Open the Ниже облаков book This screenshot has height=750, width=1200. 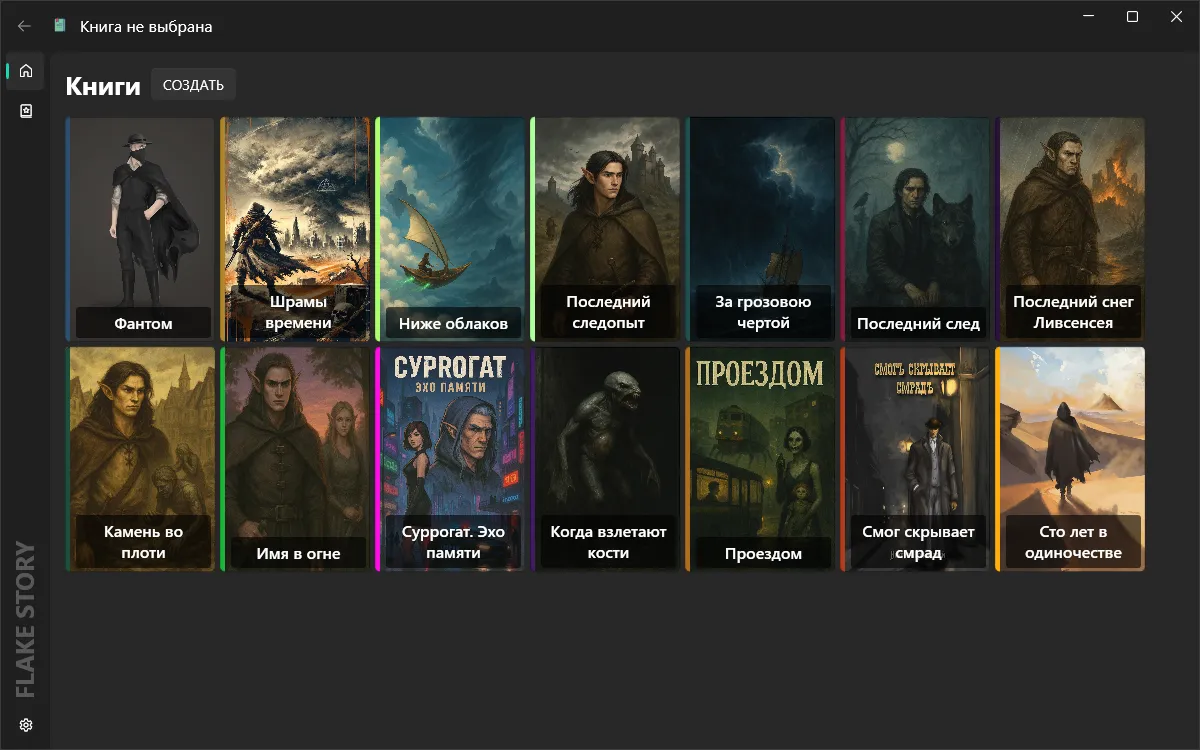[x=451, y=228]
